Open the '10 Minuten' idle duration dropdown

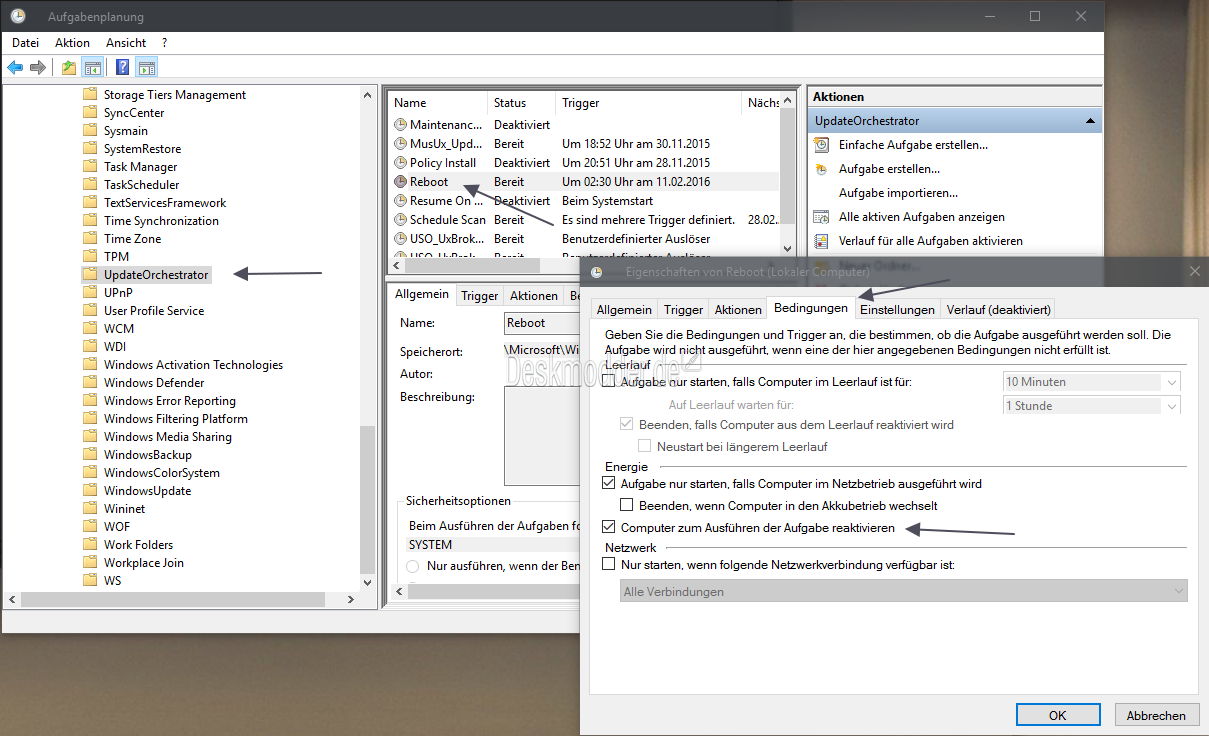click(1091, 382)
